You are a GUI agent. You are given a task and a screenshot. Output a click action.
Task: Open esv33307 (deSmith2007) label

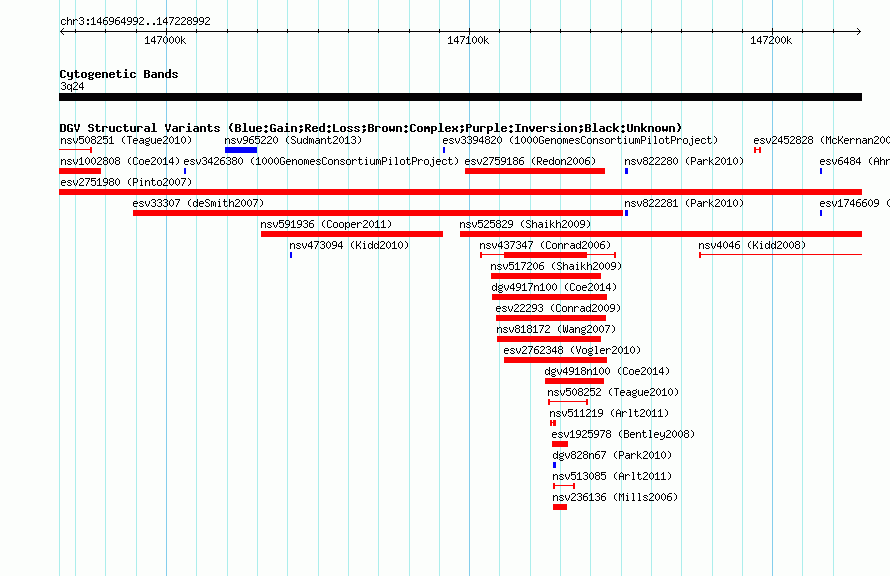(x=198, y=203)
